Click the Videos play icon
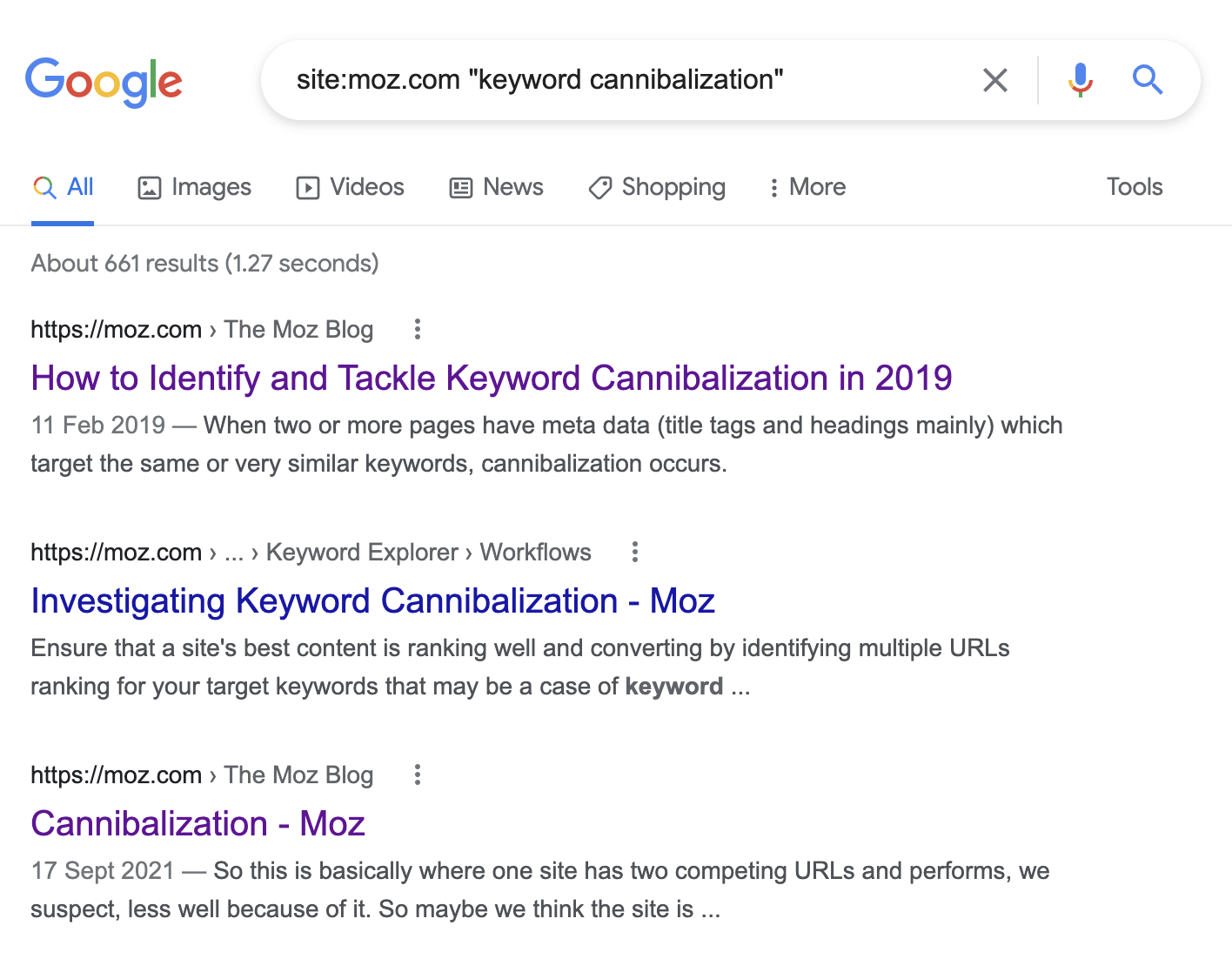The image size is (1232, 959). pos(308,187)
